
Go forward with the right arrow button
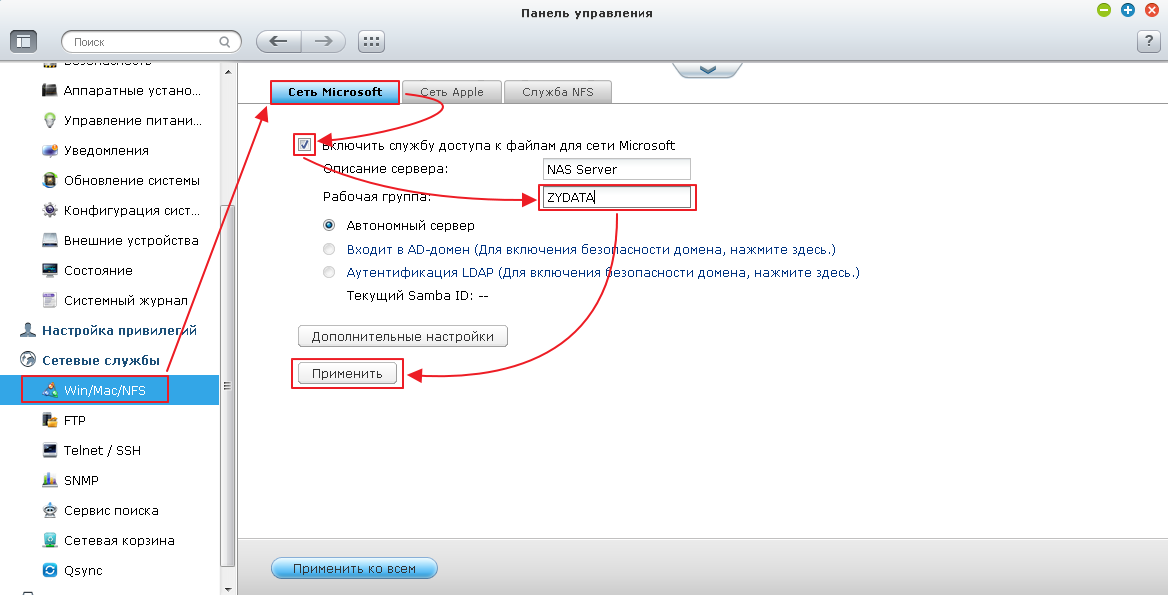(323, 42)
